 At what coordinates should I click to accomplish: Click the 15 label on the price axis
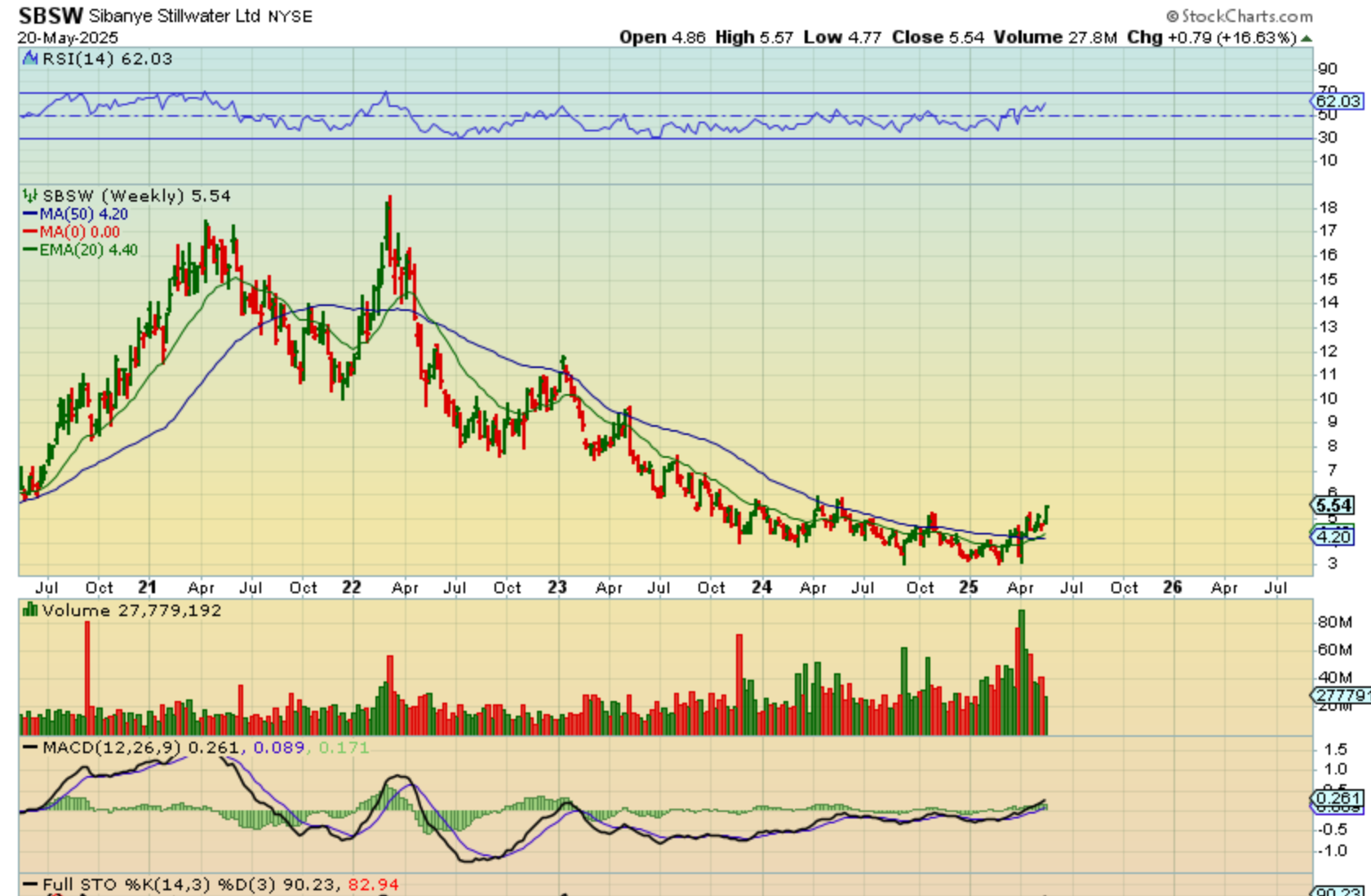pos(1329,279)
